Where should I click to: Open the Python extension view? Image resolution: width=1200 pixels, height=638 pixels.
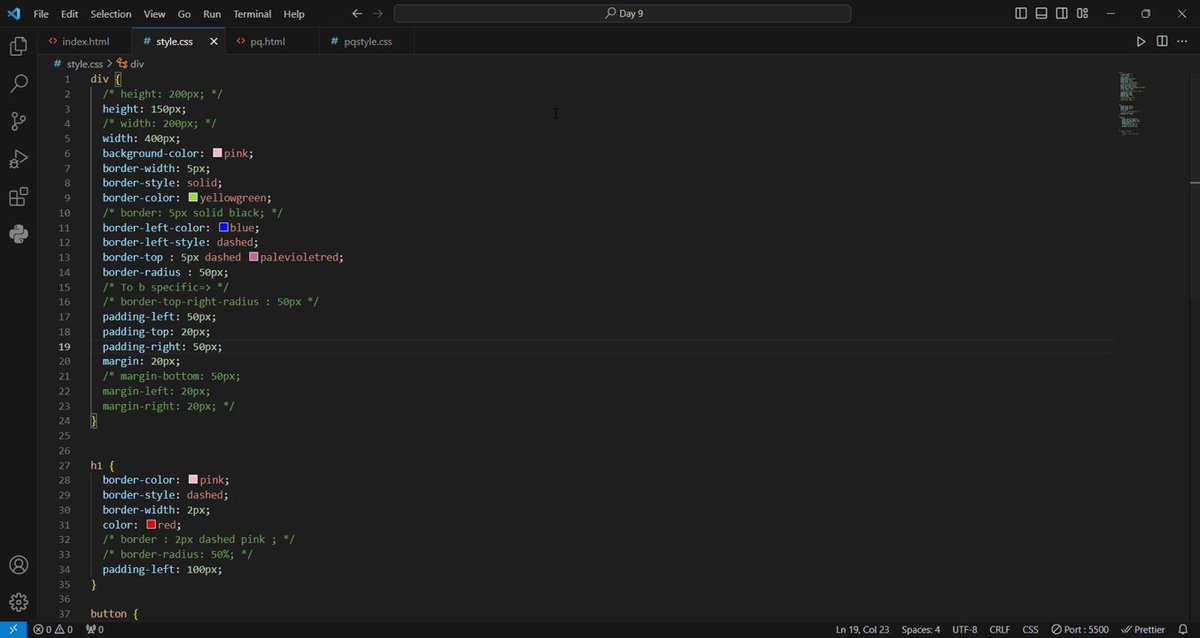(x=18, y=234)
